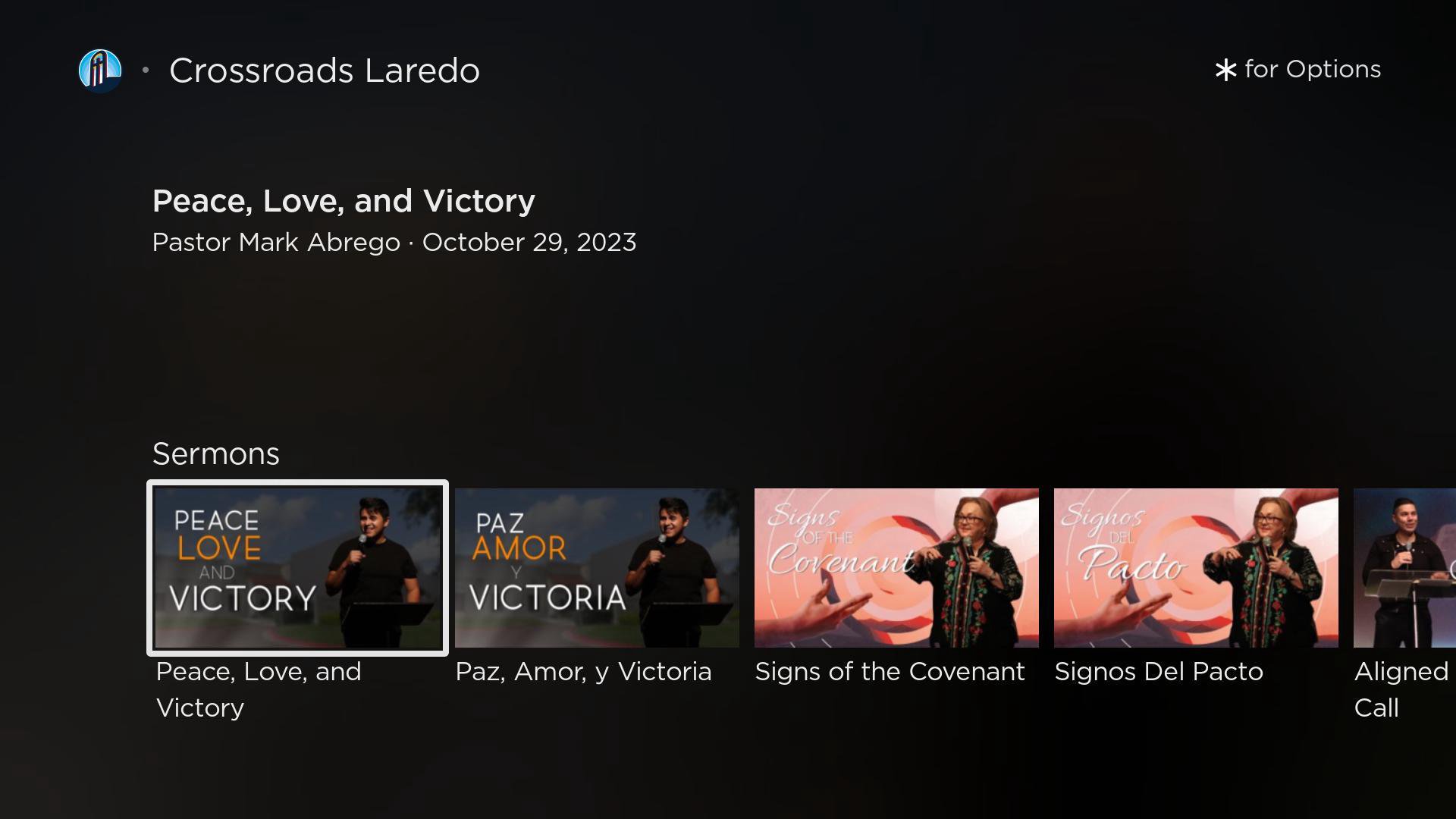Click the bold sermon heading Peace, Love, and Victory
The image size is (1456, 819).
pyautogui.click(x=344, y=201)
